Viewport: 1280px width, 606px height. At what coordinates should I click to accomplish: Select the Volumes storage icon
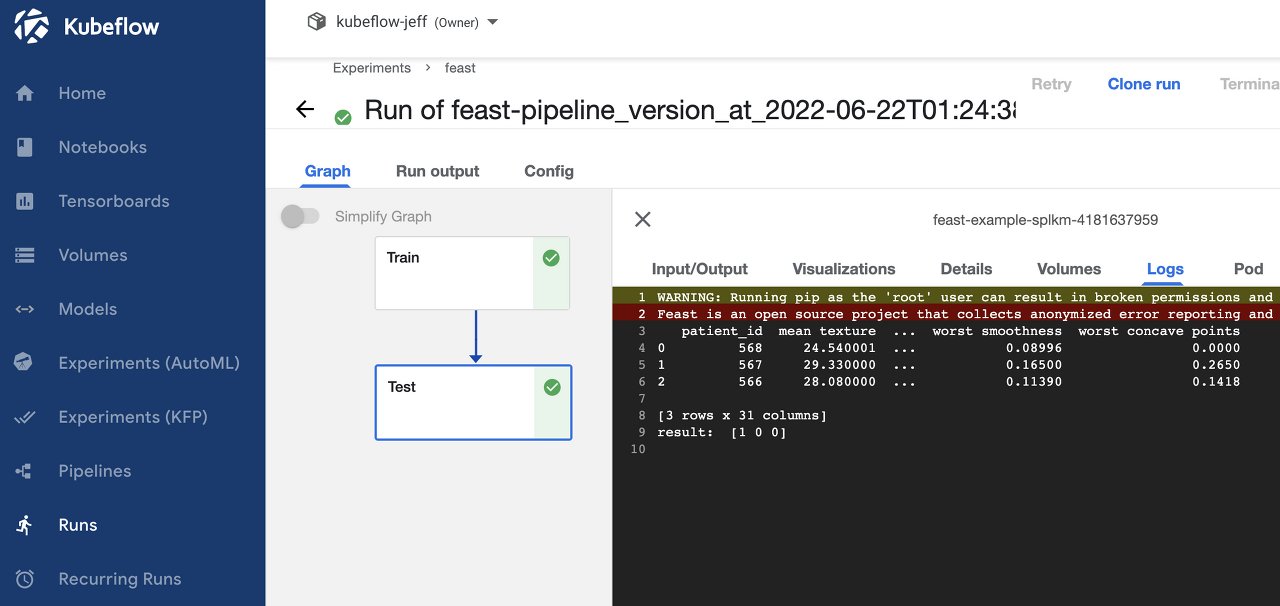click(25, 255)
